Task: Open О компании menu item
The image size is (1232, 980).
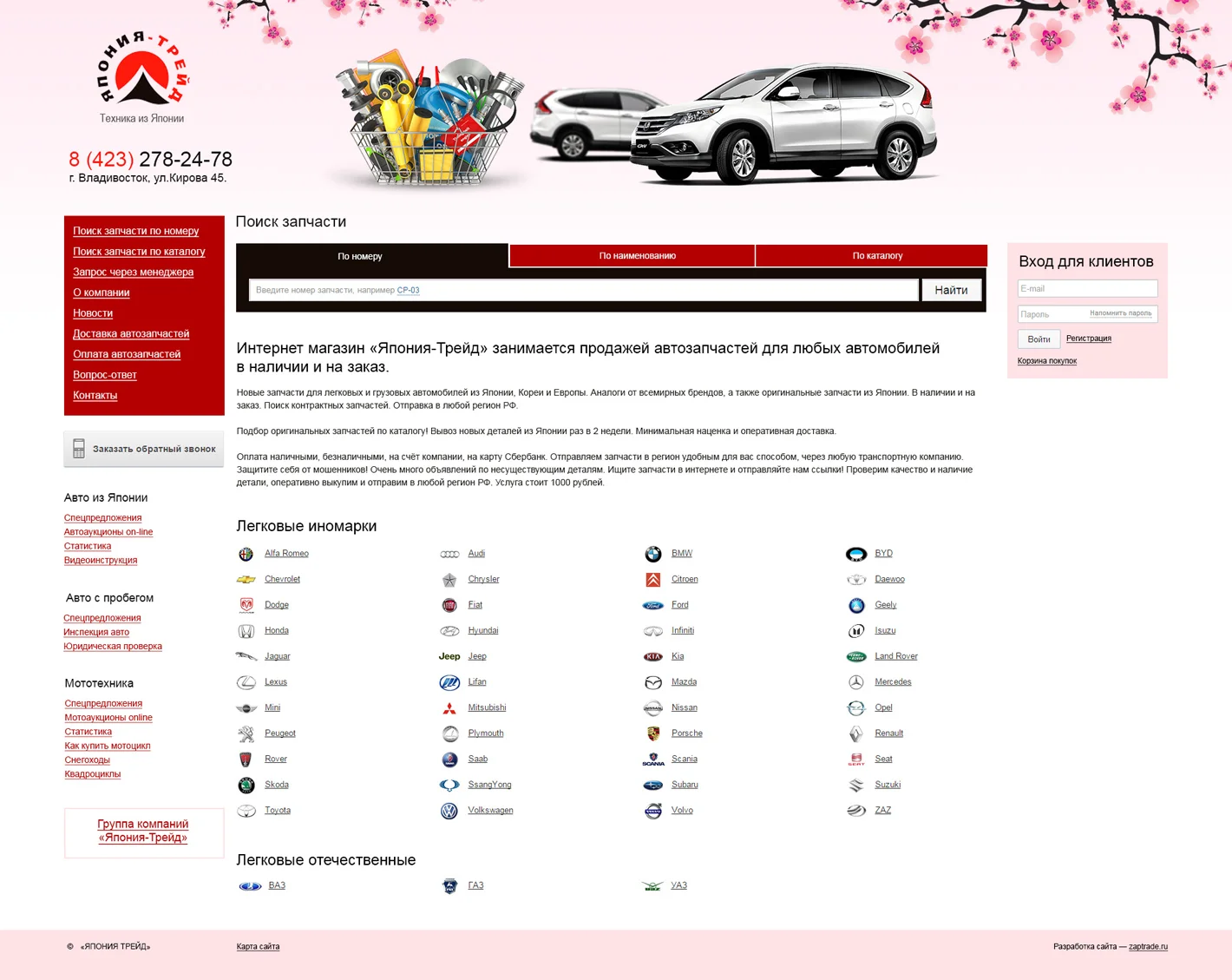Action: tap(102, 293)
